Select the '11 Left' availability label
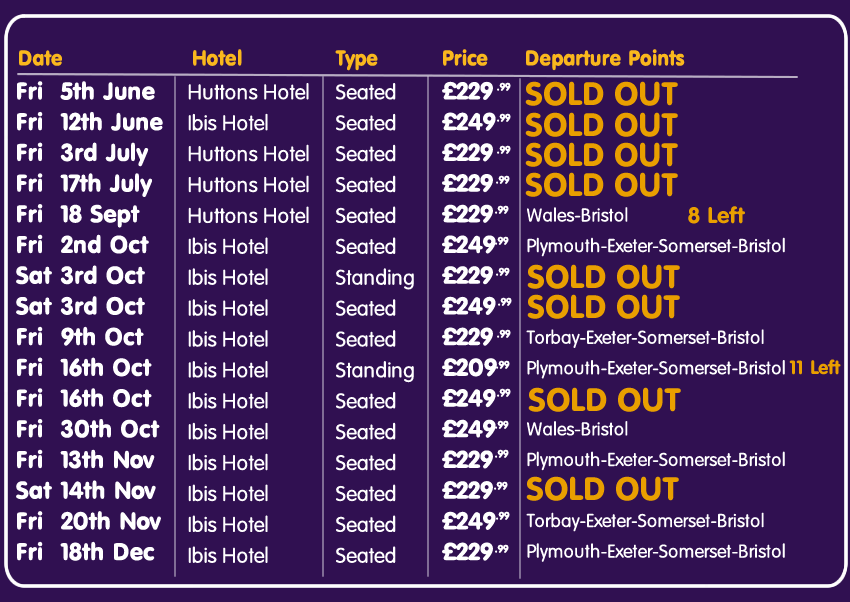Screen dimensions: 850x602 814,368
